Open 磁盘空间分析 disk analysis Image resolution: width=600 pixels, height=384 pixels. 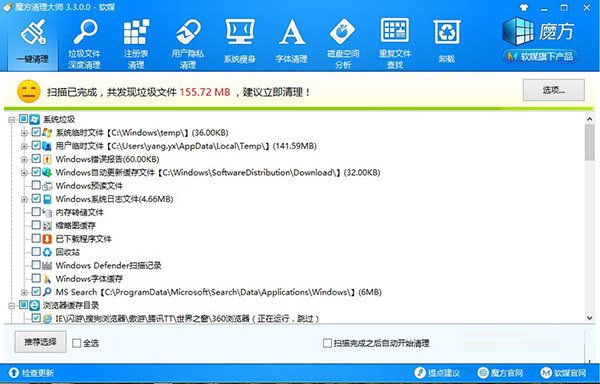[x=343, y=43]
